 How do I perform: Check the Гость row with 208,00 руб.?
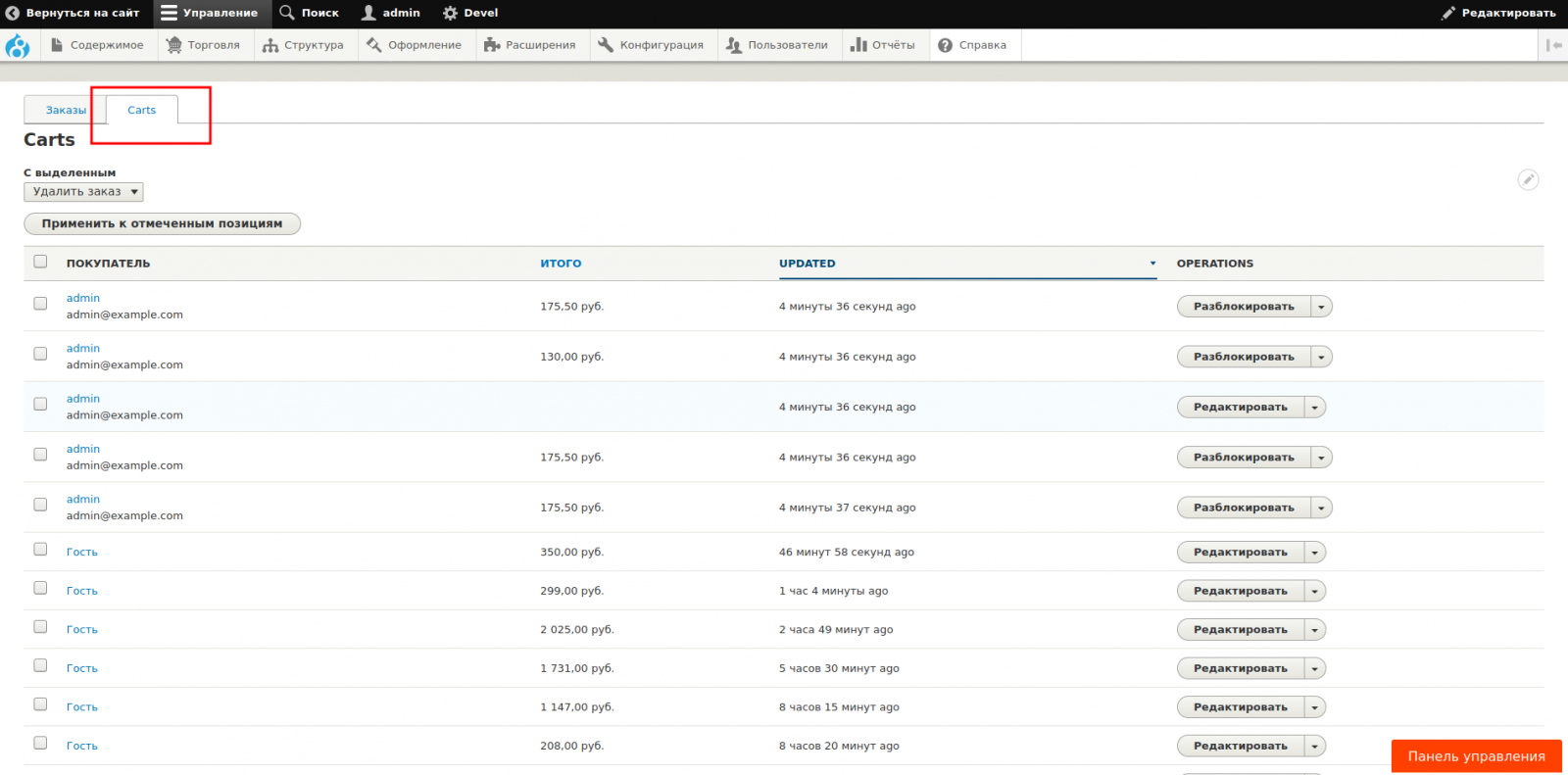[x=40, y=743]
